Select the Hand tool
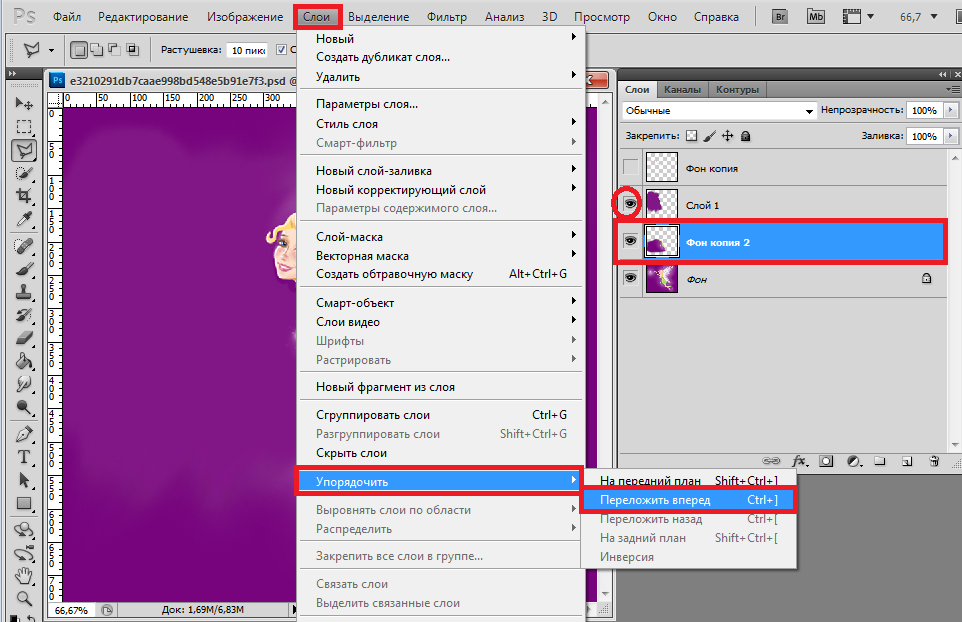Image resolution: width=962 pixels, height=622 pixels. click(24, 575)
